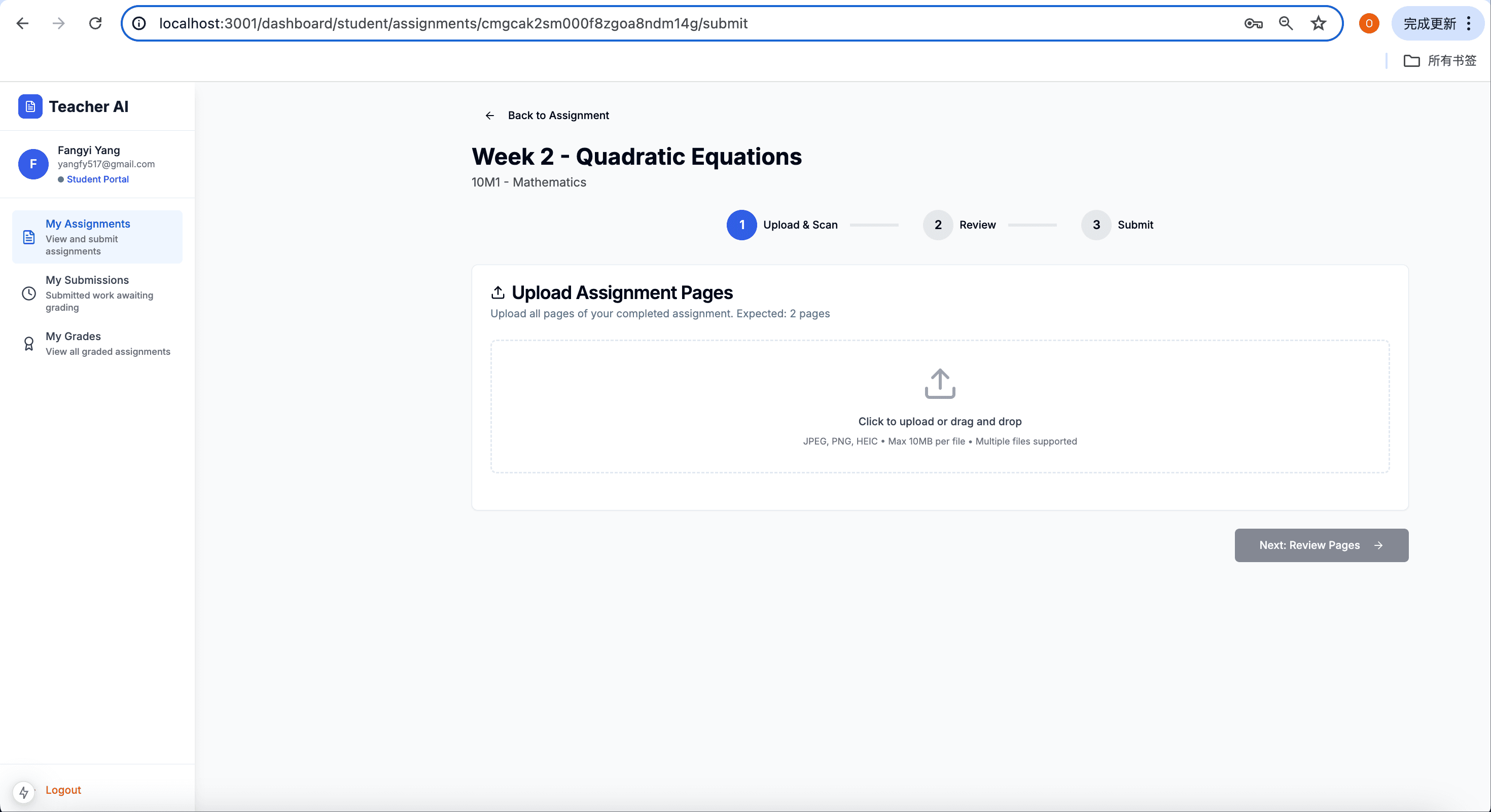
Task: Click the upload arrow icon in dropzone
Action: (939, 383)
